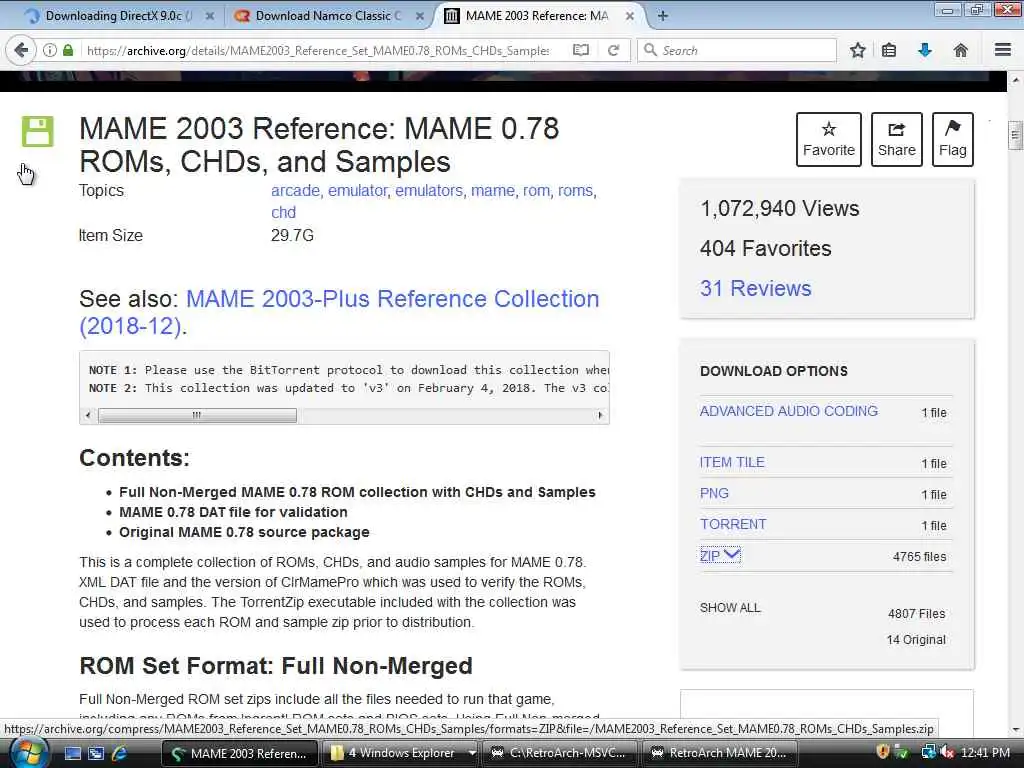Click the green floppy disk software icon
This screenshot has width=1024, height=768.
[37, 131]
